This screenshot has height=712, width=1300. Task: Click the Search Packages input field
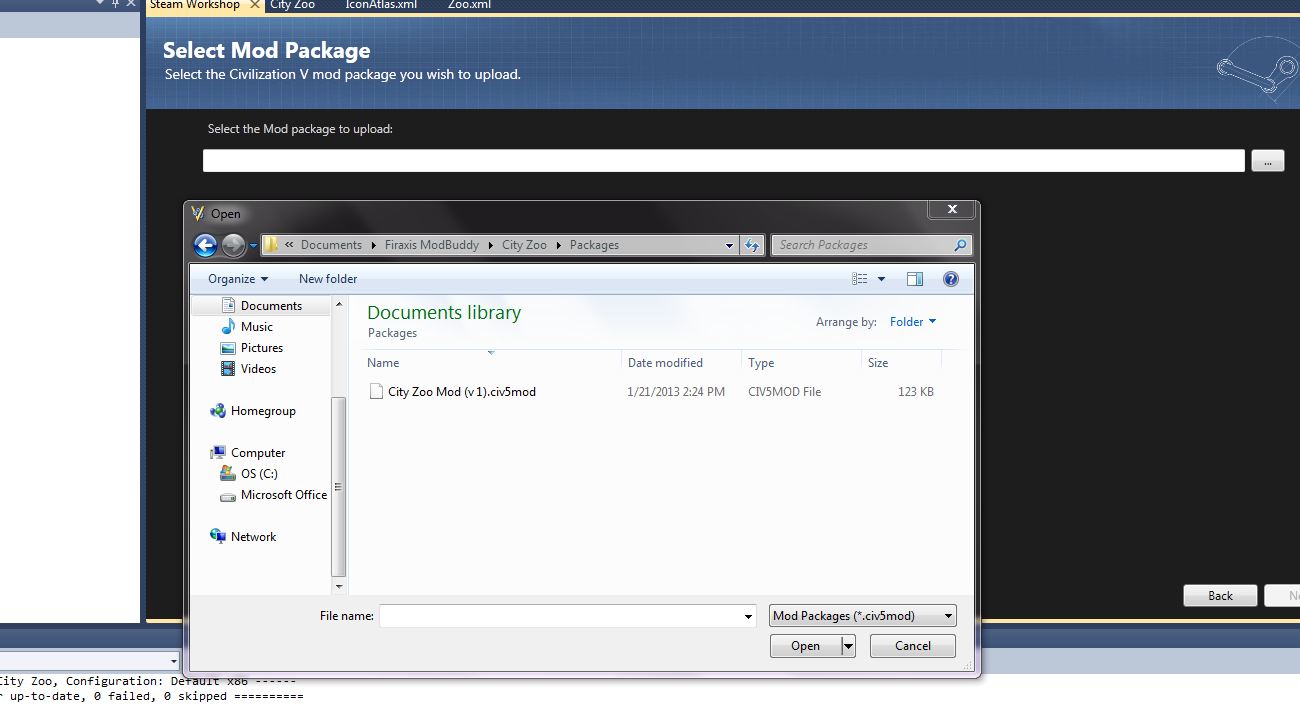pyautogui.click(x=862, y=245)
